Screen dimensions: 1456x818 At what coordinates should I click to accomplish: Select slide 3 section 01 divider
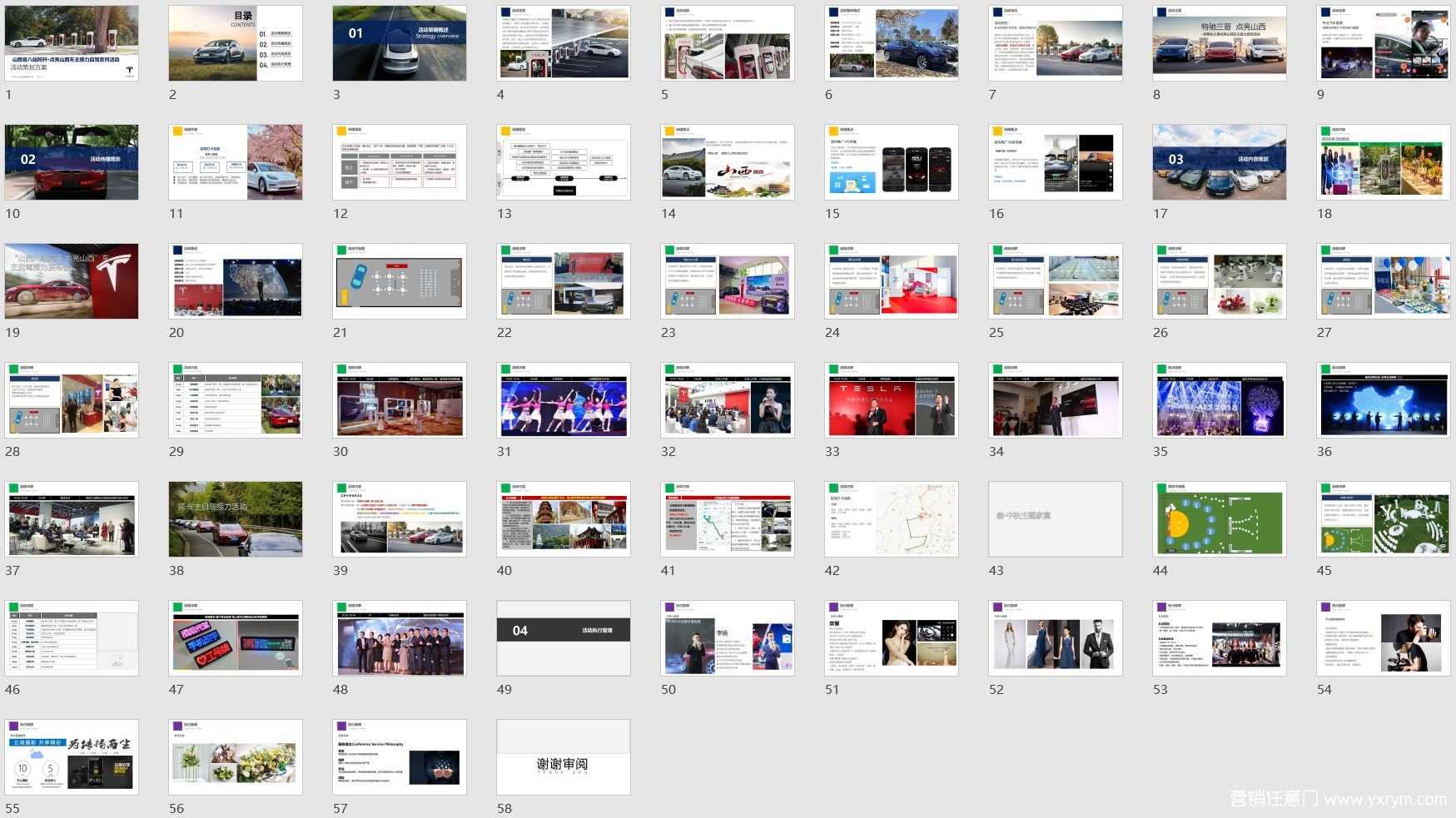click(x=400, y=43)
